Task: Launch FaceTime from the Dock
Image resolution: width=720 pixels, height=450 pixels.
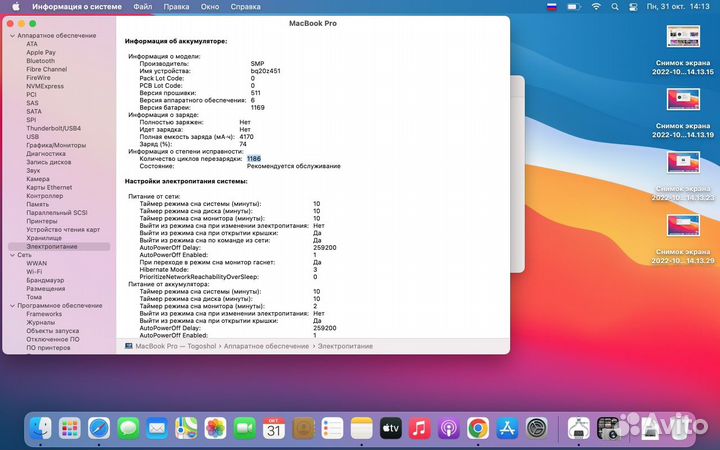Action: [245, 428]
